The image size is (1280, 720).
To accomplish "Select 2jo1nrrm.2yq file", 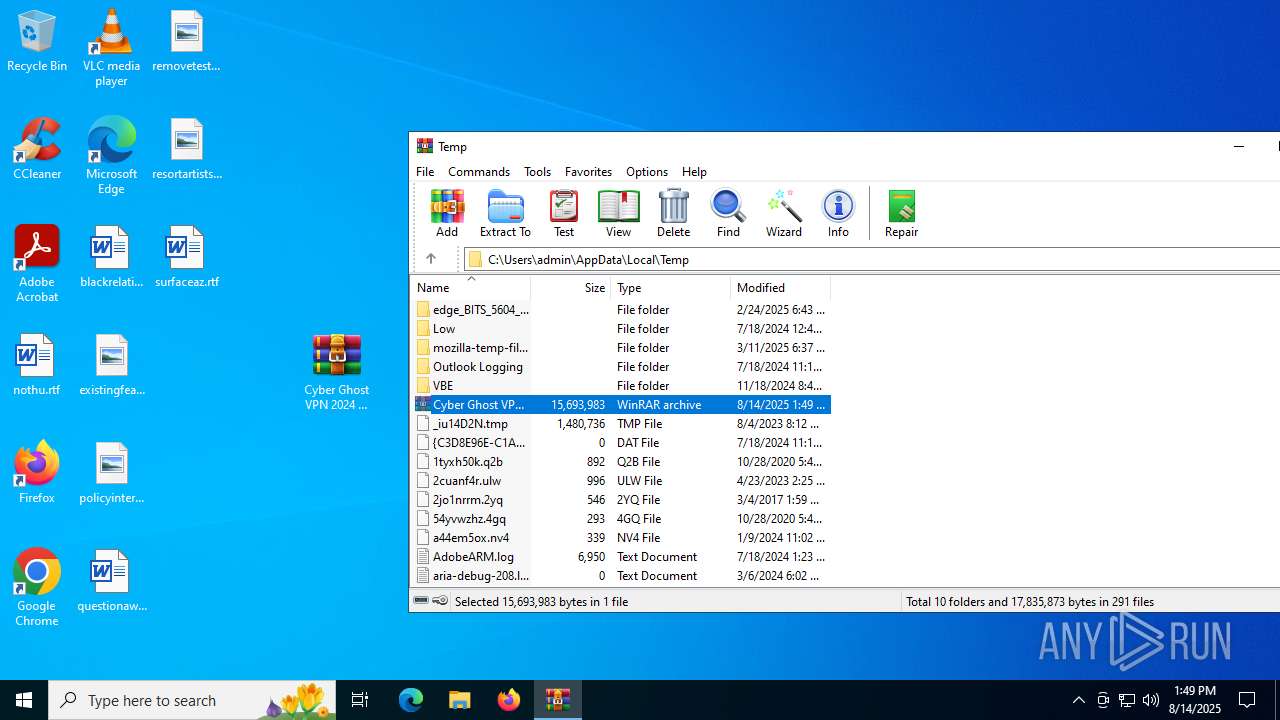I will click(x=622, y=500).
